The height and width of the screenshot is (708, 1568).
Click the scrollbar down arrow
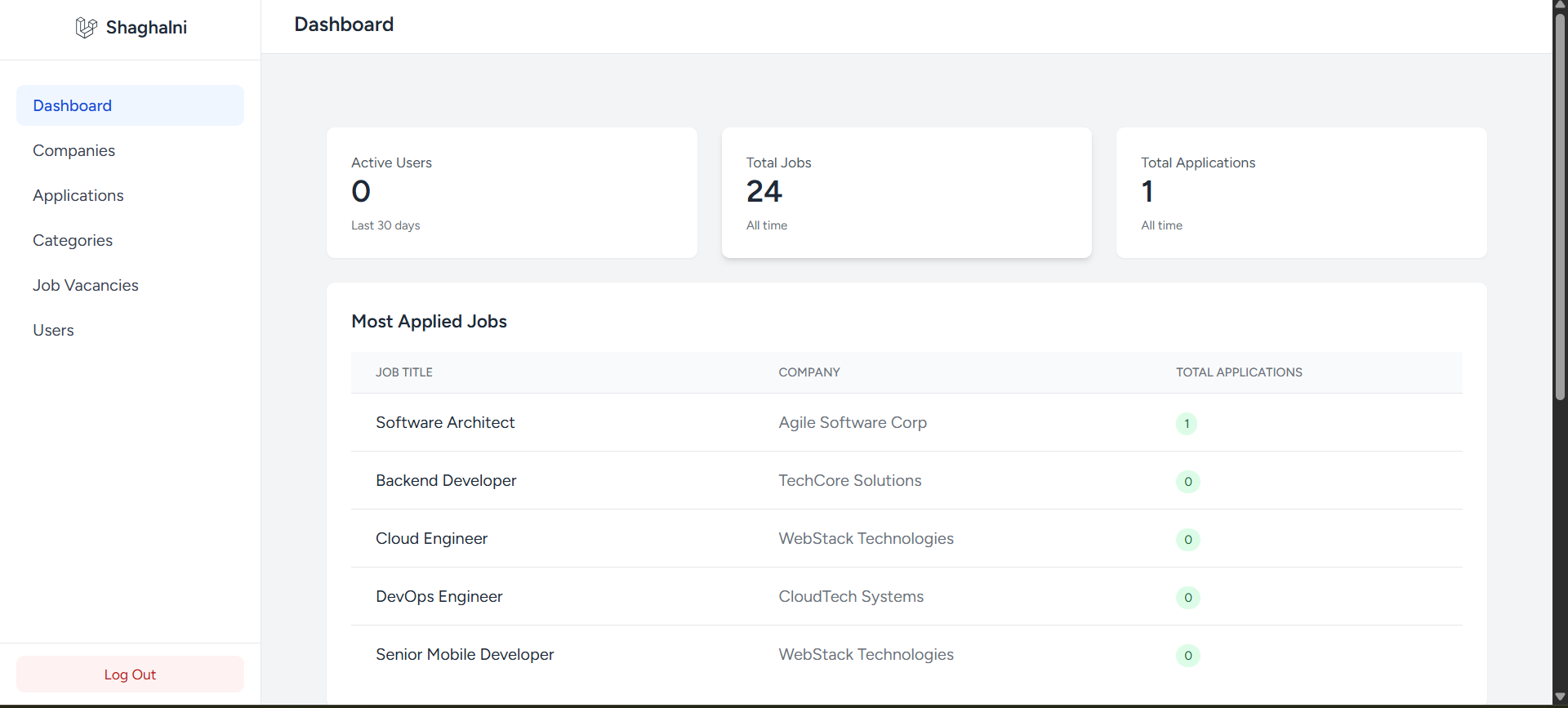pyautogui.click(x=1560, y=697)
